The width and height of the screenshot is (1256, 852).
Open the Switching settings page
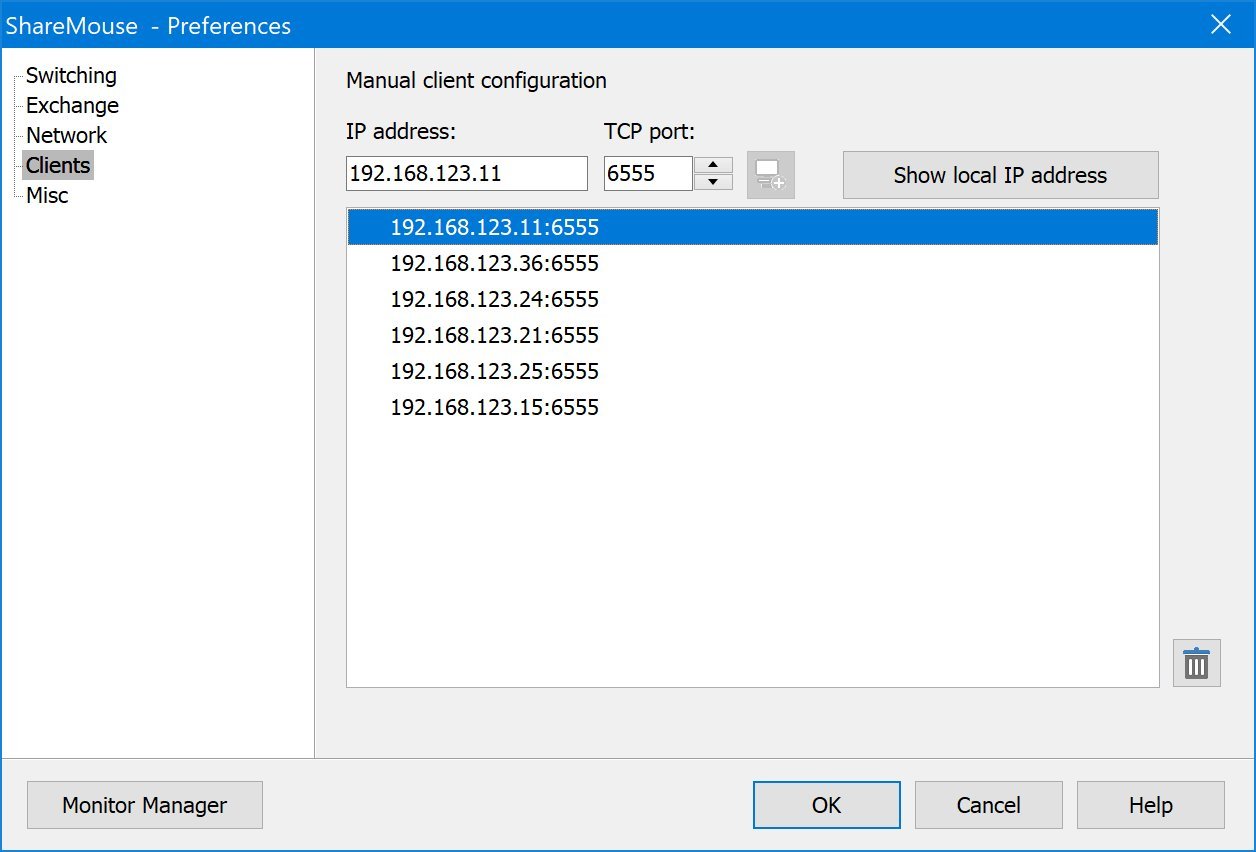pyautogui.click(x=71, y=75)
